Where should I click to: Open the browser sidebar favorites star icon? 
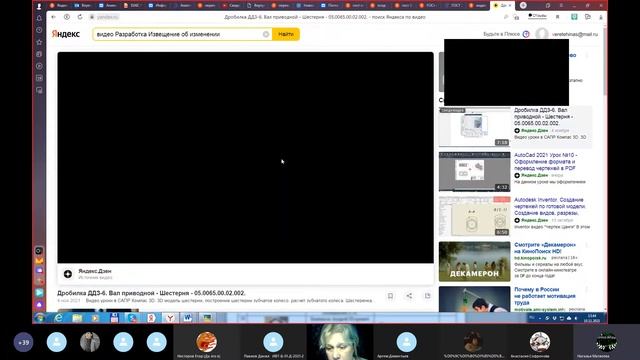coord(39,42)
